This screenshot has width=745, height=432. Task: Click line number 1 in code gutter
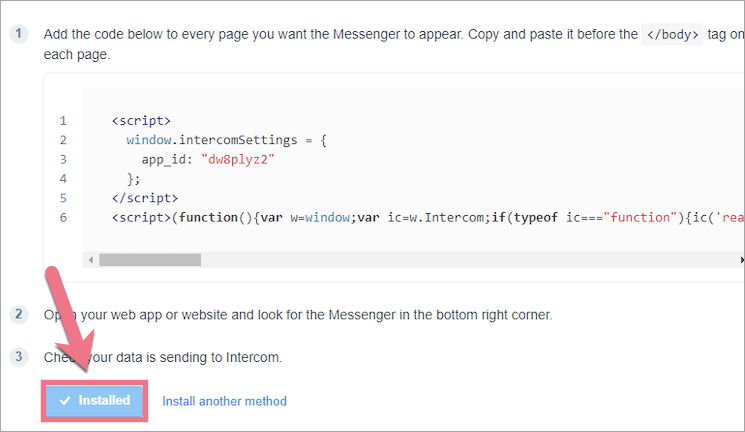pyautogui.click(x=63, y=121)
